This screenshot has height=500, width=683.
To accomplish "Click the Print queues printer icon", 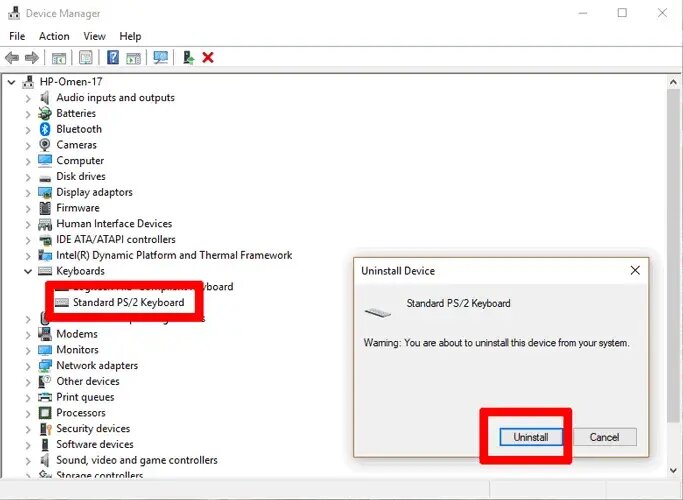I will point(45,397).
